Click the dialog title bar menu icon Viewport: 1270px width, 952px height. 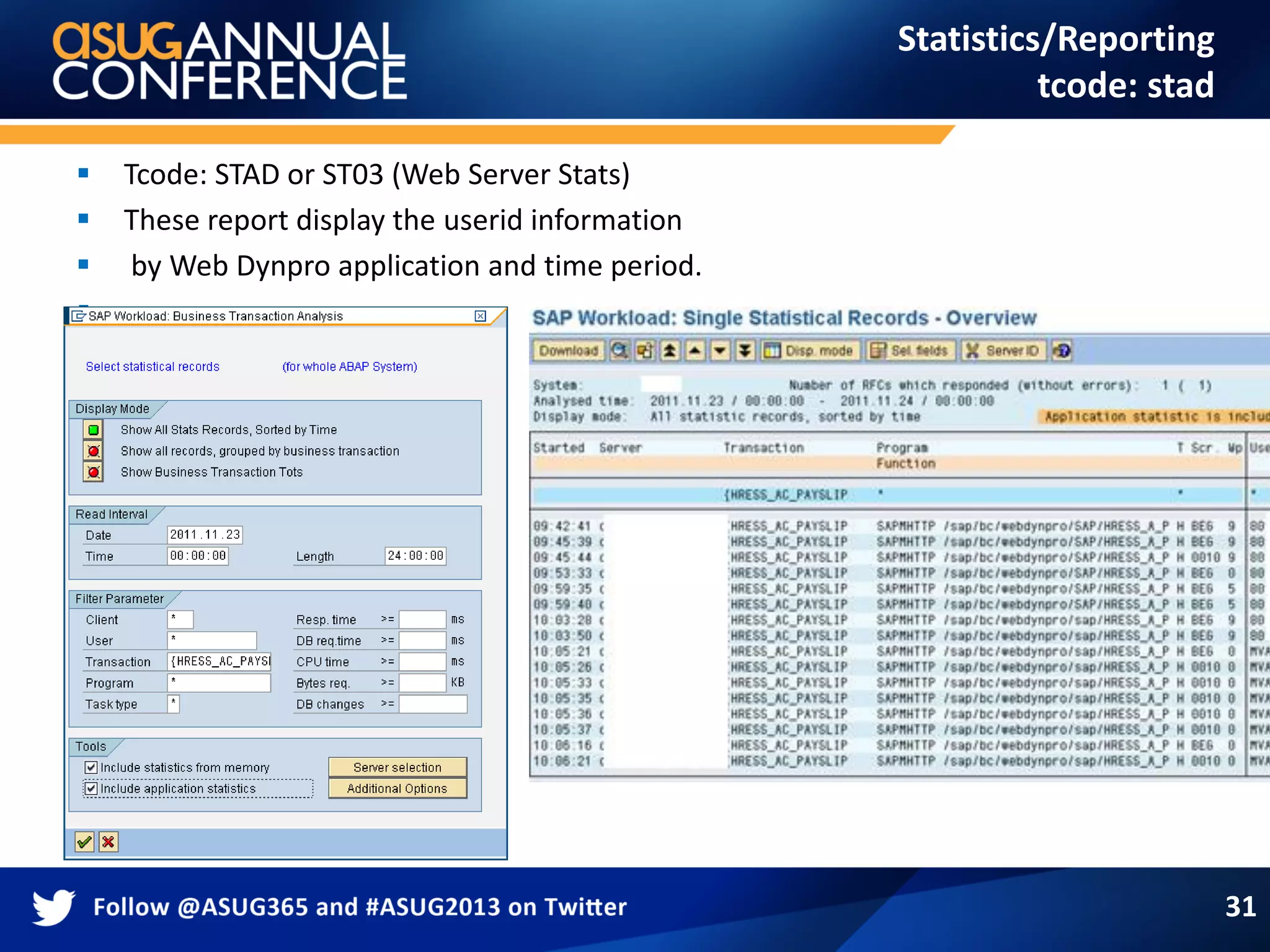coord(78,316)
